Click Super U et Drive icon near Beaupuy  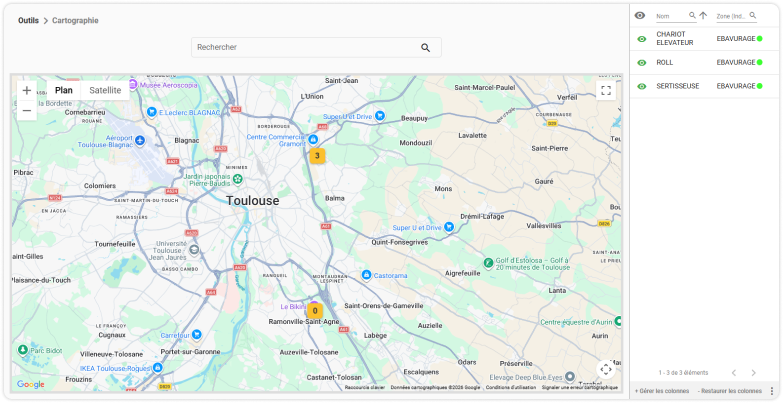[380, 116]
